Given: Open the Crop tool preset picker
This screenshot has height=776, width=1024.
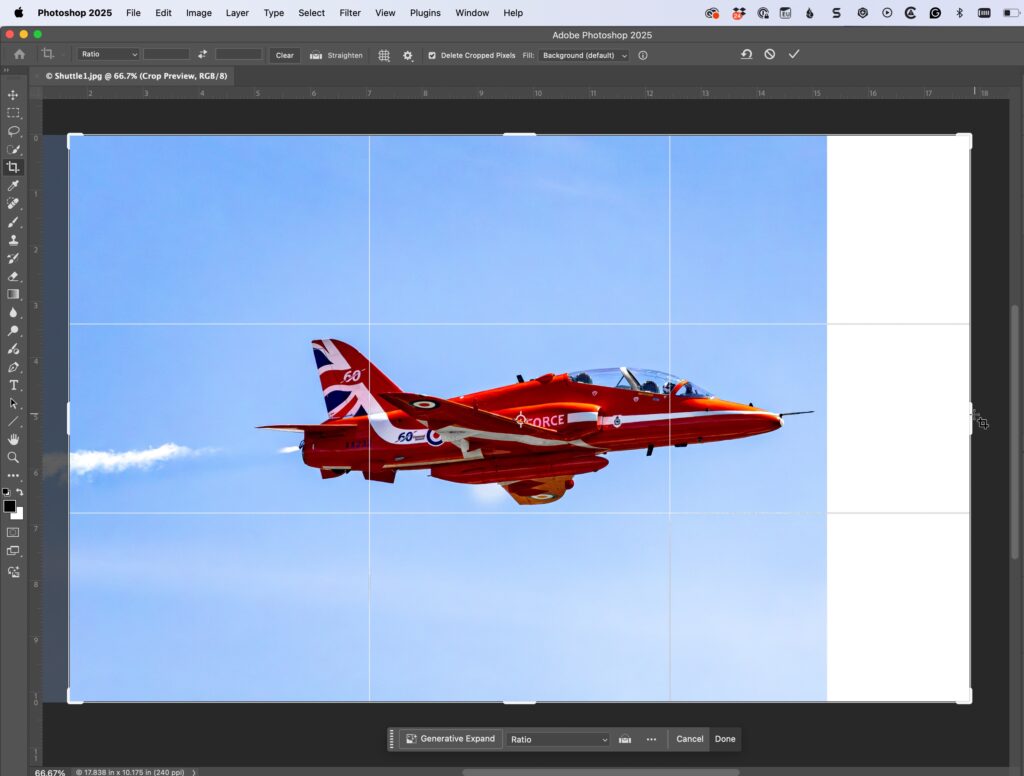Looking at the screenshot, I should click(x=48, y=55).
